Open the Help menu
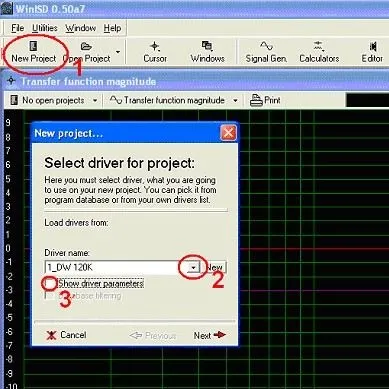 click(112, 28)
